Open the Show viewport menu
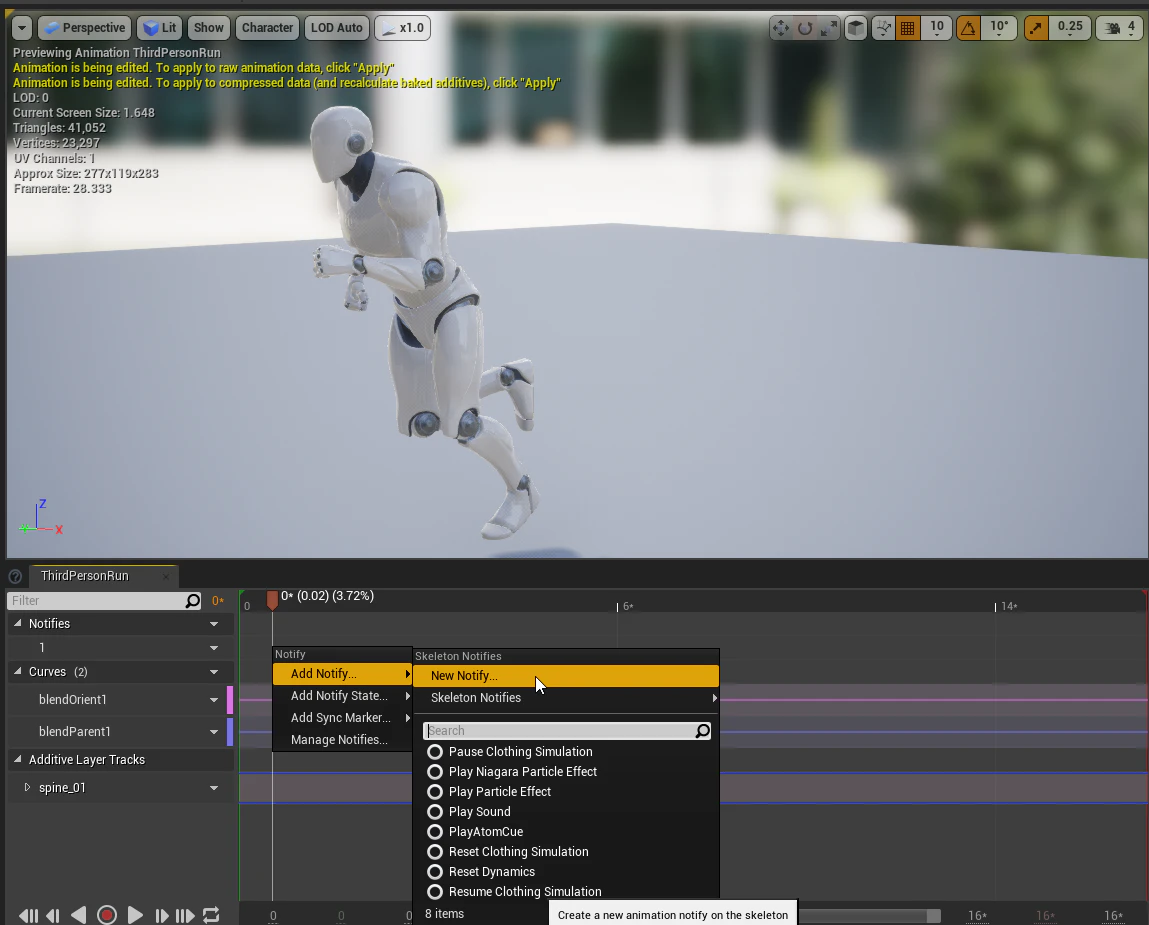The image size is (1149, 925). click(x=208, y=28)
